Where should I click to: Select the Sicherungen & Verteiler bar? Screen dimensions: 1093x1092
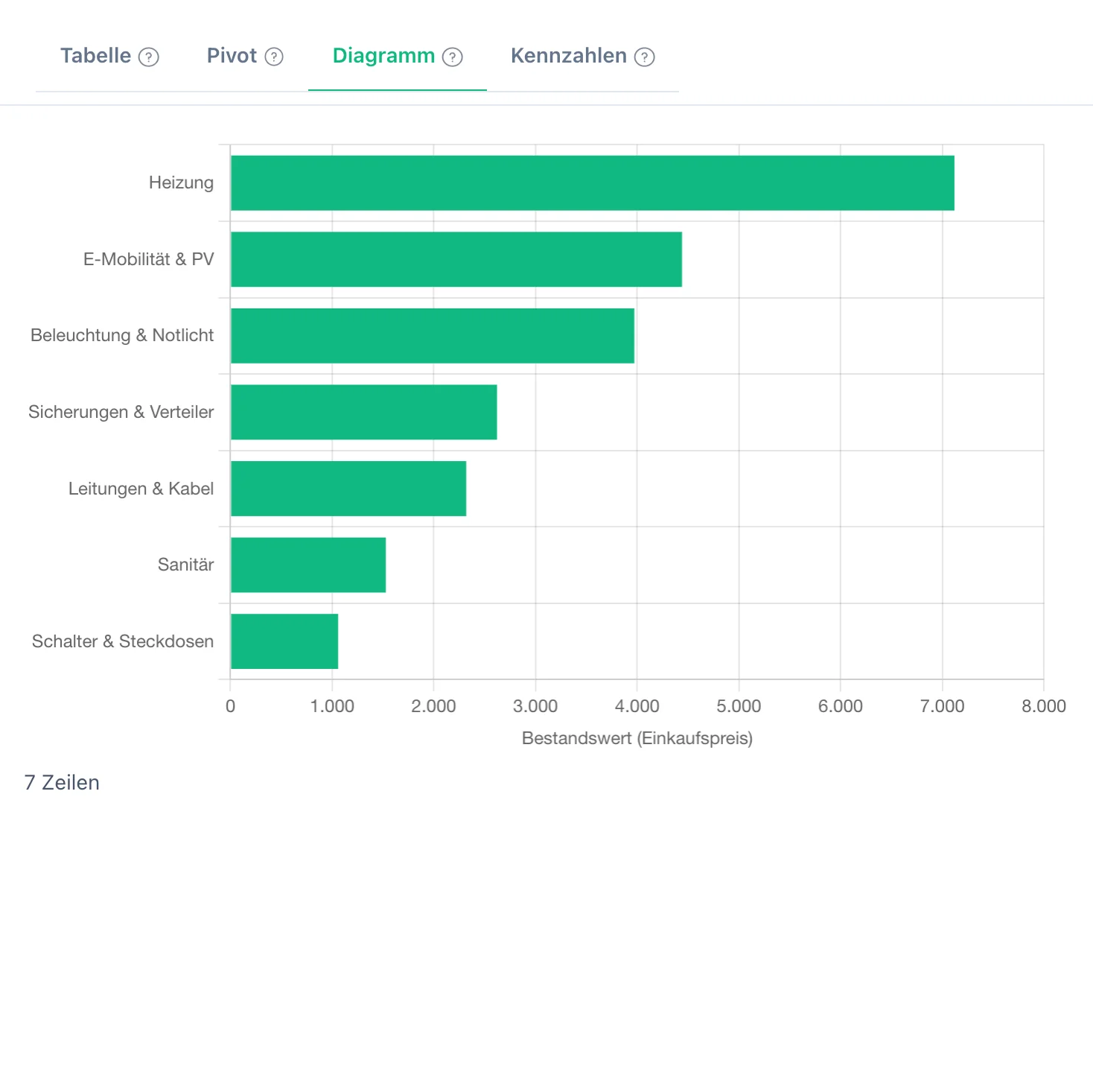point(364,412)
